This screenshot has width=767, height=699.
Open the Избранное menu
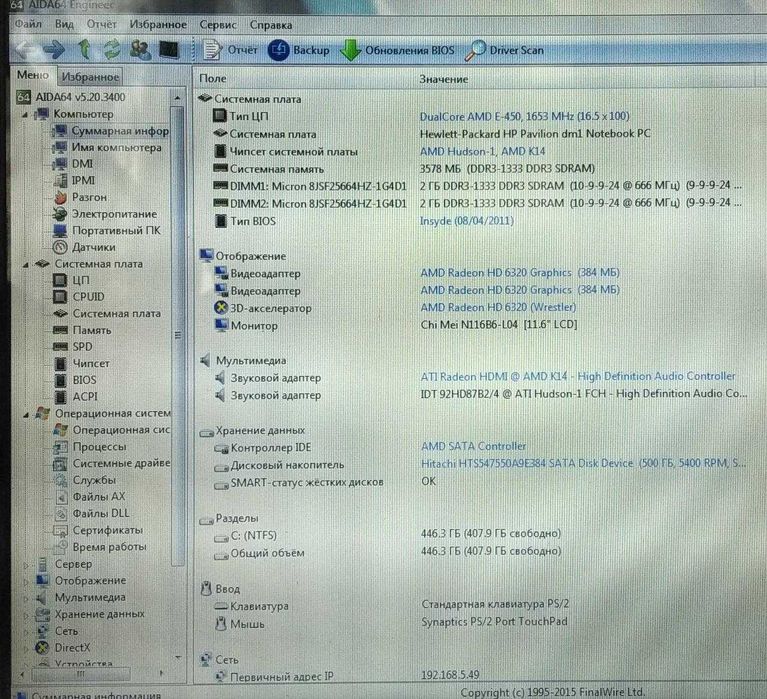158,24
